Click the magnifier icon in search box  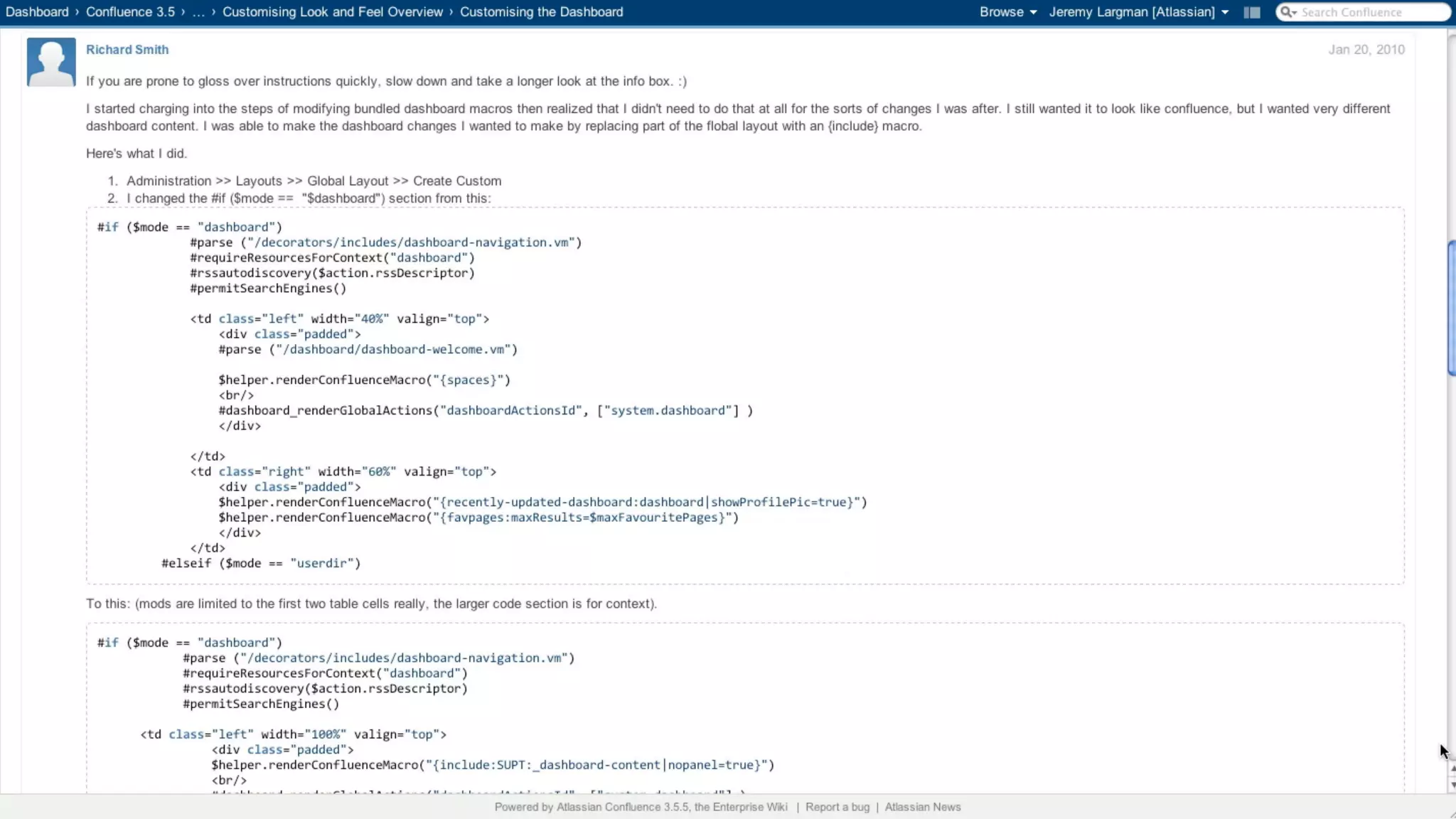coord(1287,12)
